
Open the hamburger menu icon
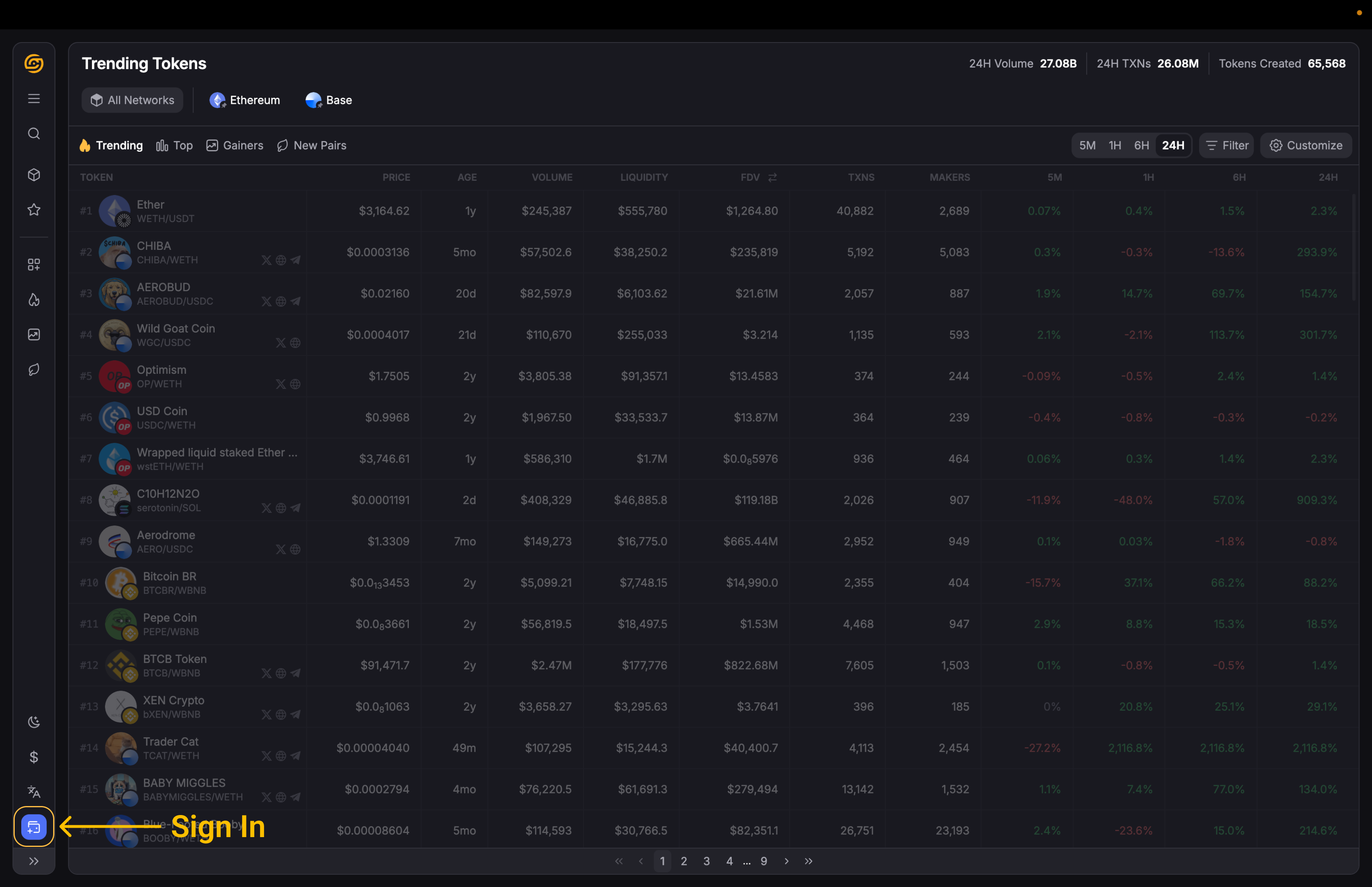pyautogui.click(x=34, y=99)
